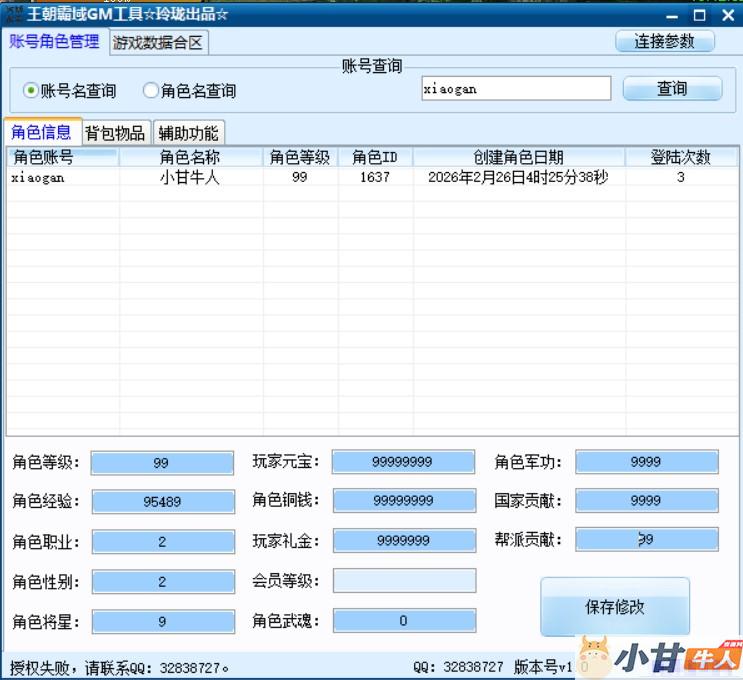
Task: Select the 角色信息 tab
Action: [42, 132]
